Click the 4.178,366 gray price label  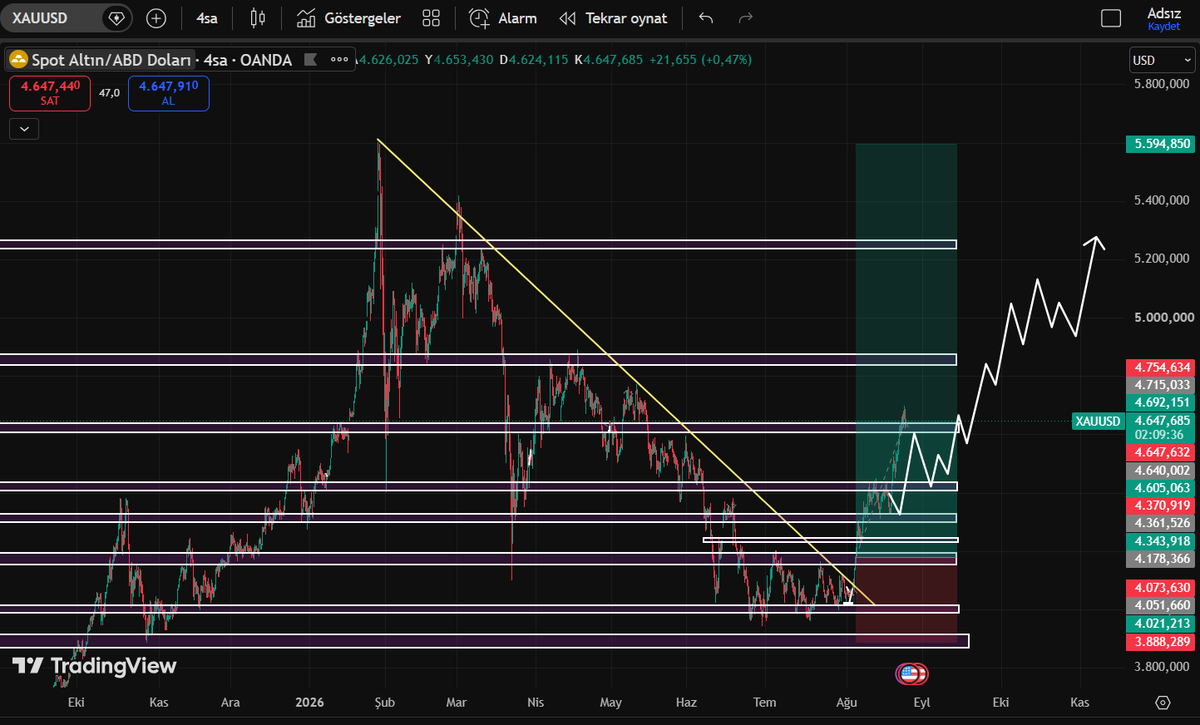1161,559
